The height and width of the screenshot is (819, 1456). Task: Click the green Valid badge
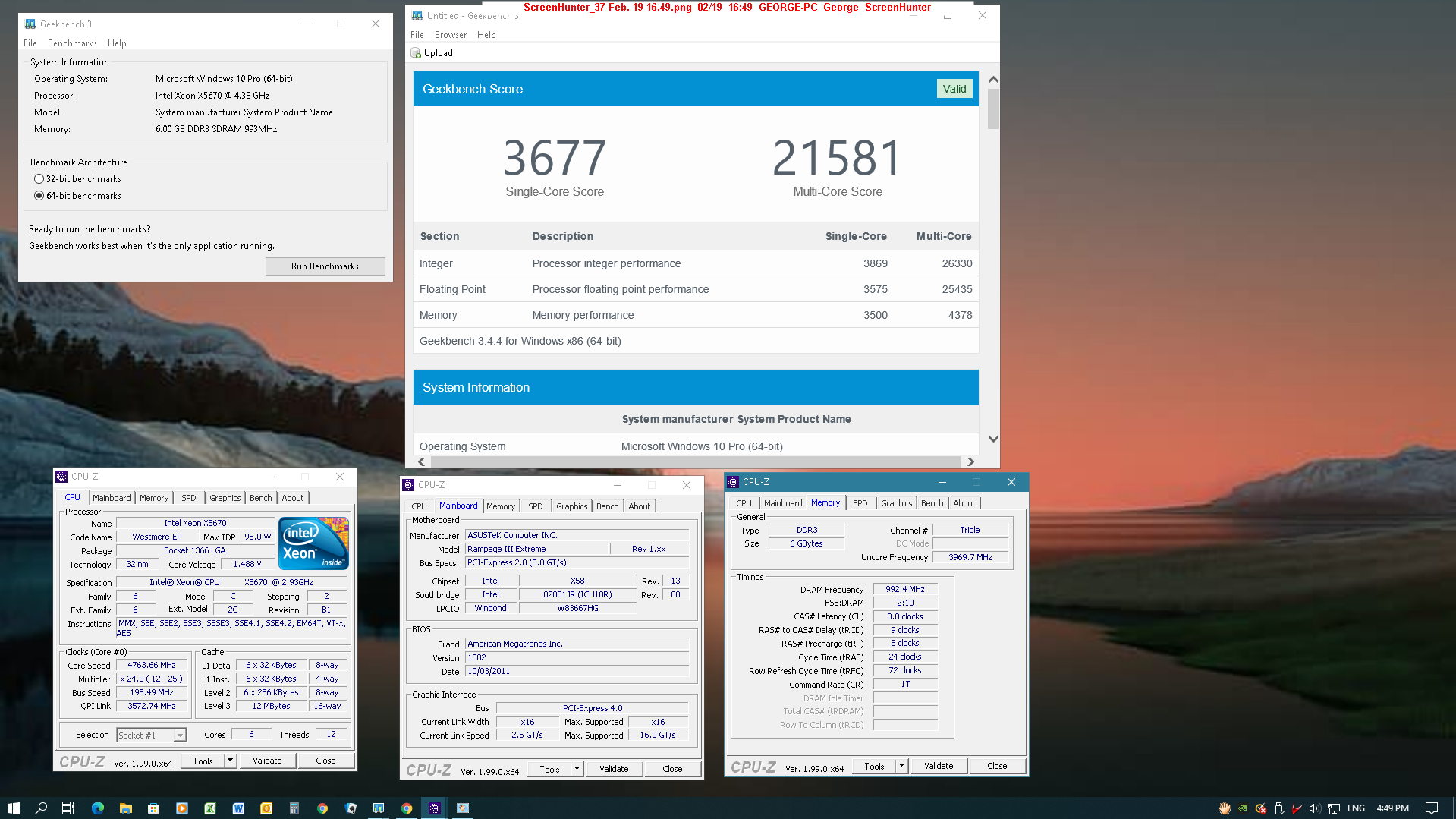click(954, 89)
